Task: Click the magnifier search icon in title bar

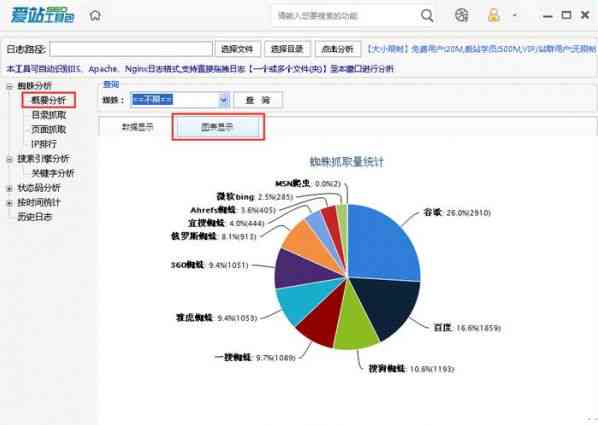Action: coord(427,16)
